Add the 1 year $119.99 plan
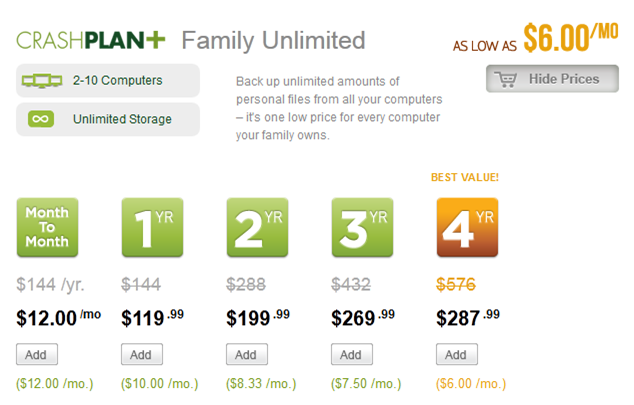This screenshot has height=405, width=634. pos(142,354)
